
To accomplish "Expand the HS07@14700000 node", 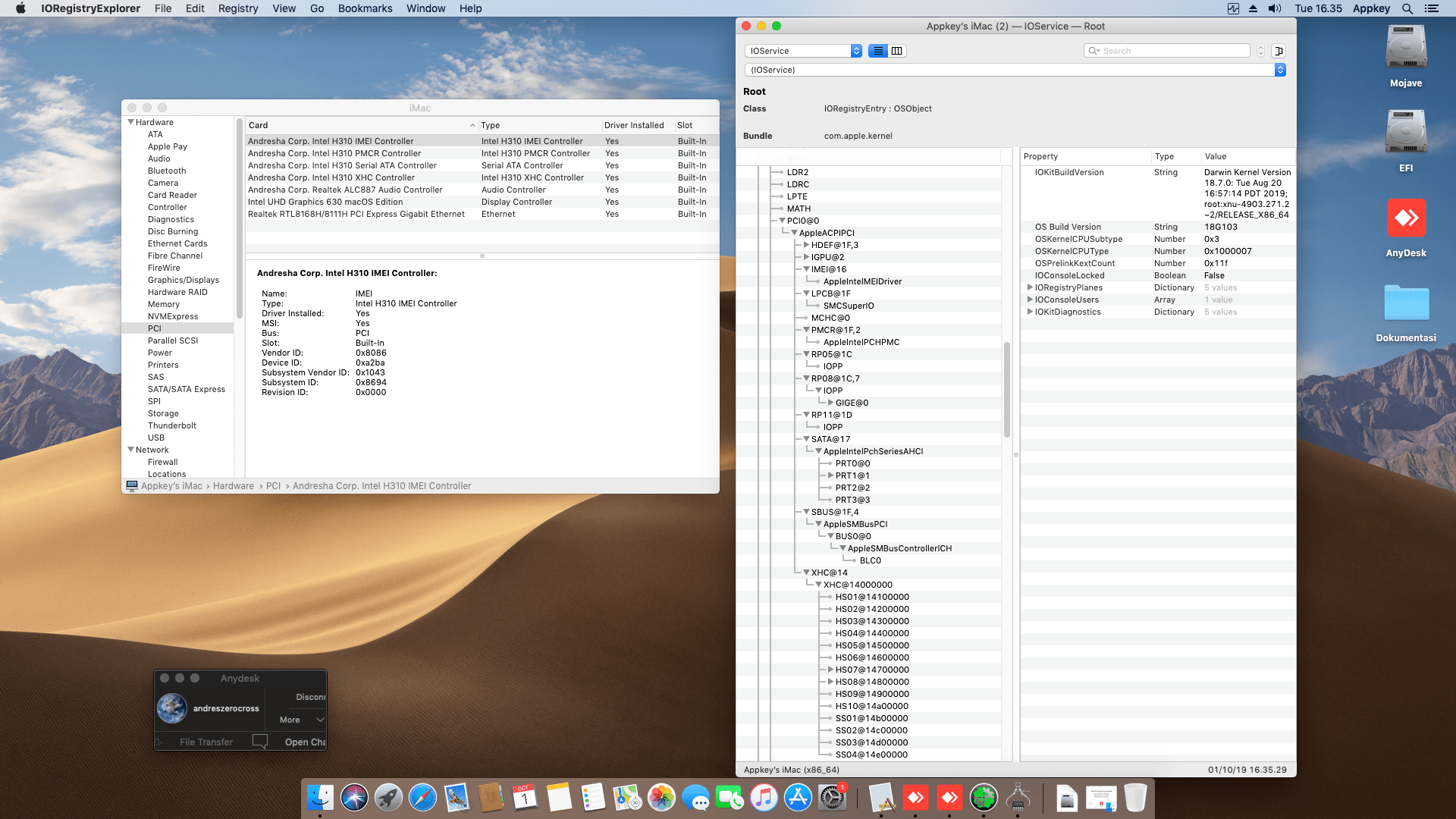I will (x=830, y=670).
